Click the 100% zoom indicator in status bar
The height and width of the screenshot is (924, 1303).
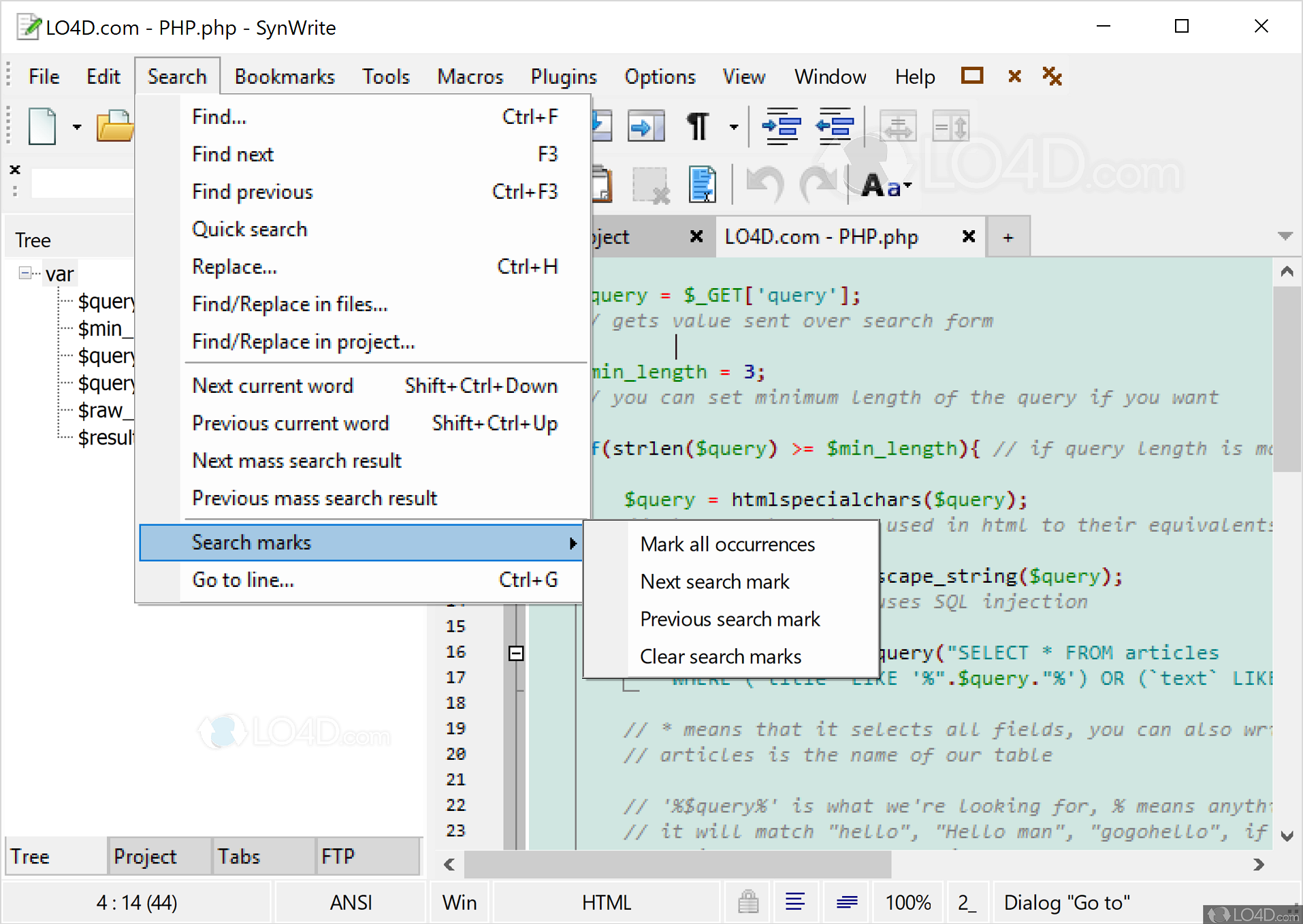tap(907, 902)
